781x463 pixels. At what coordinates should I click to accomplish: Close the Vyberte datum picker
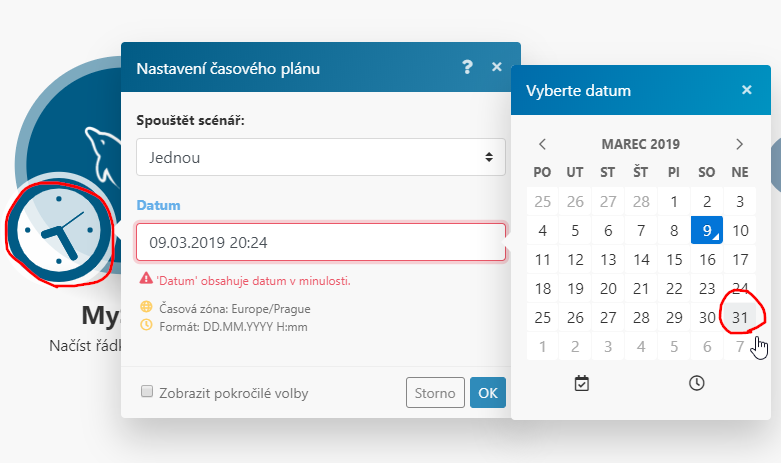(746, 90)
